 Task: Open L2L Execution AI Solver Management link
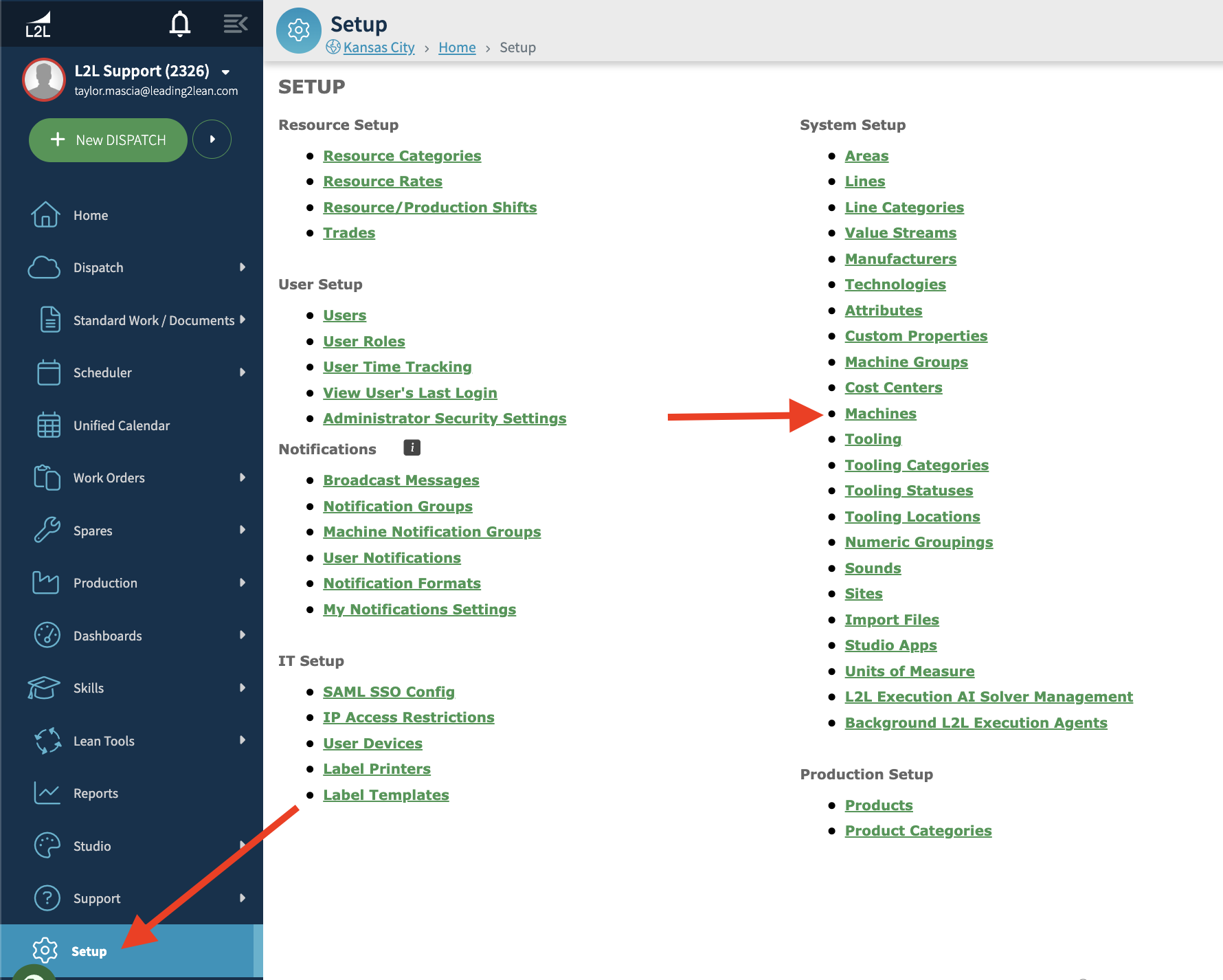(989, 697)
